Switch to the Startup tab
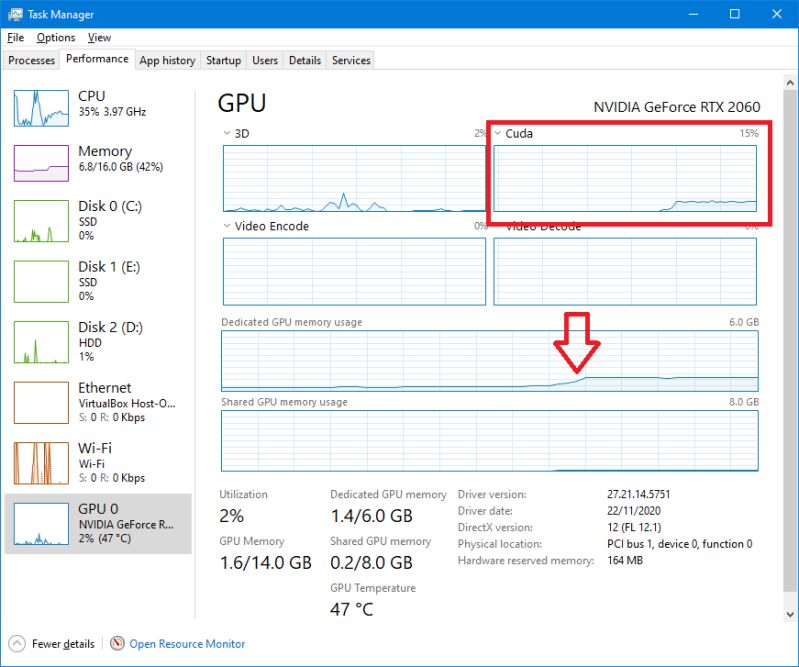The image size is (799, 667). coord(223,60)
